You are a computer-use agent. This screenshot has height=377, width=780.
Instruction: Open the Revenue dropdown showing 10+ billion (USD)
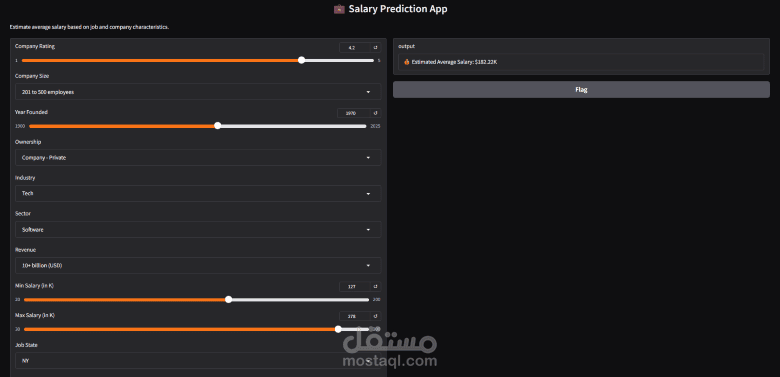pos(198,266)
